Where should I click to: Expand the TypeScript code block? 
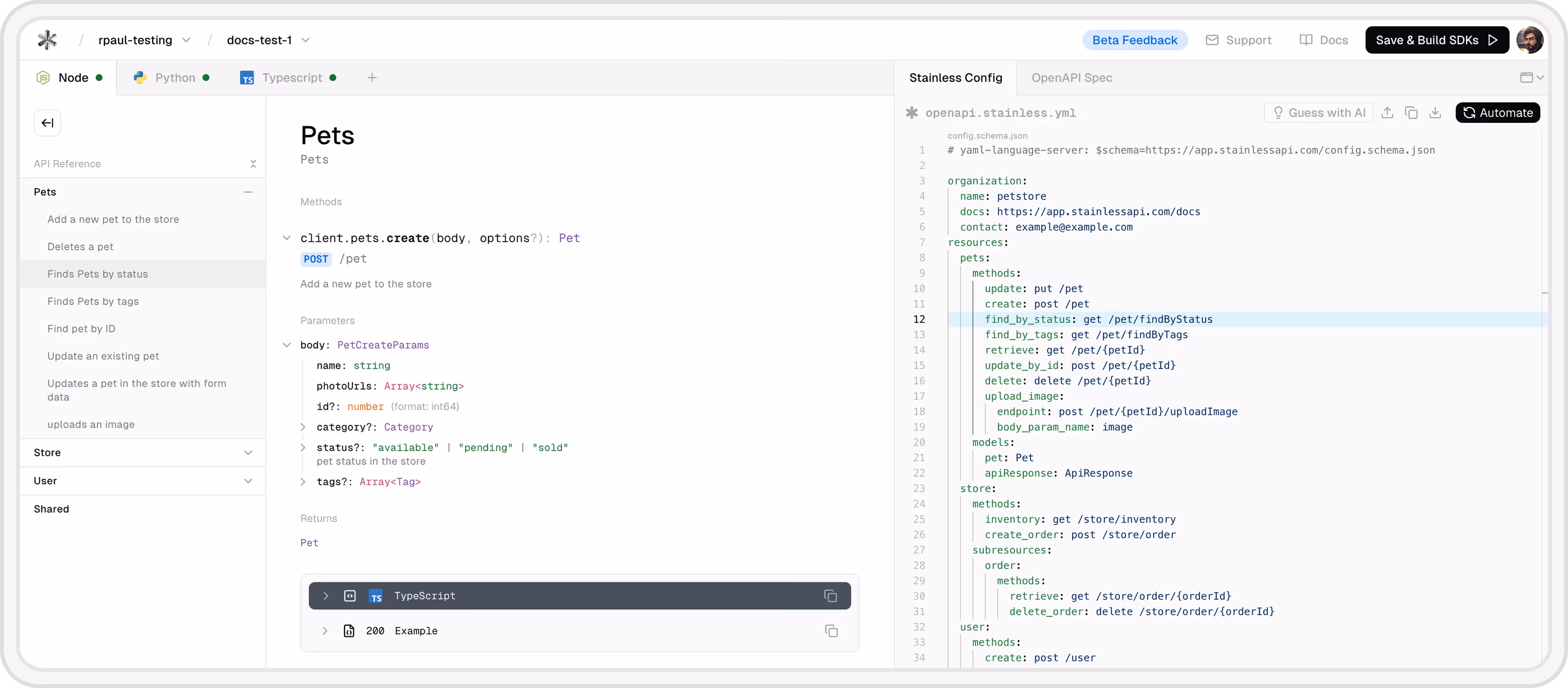click(326, 596)
